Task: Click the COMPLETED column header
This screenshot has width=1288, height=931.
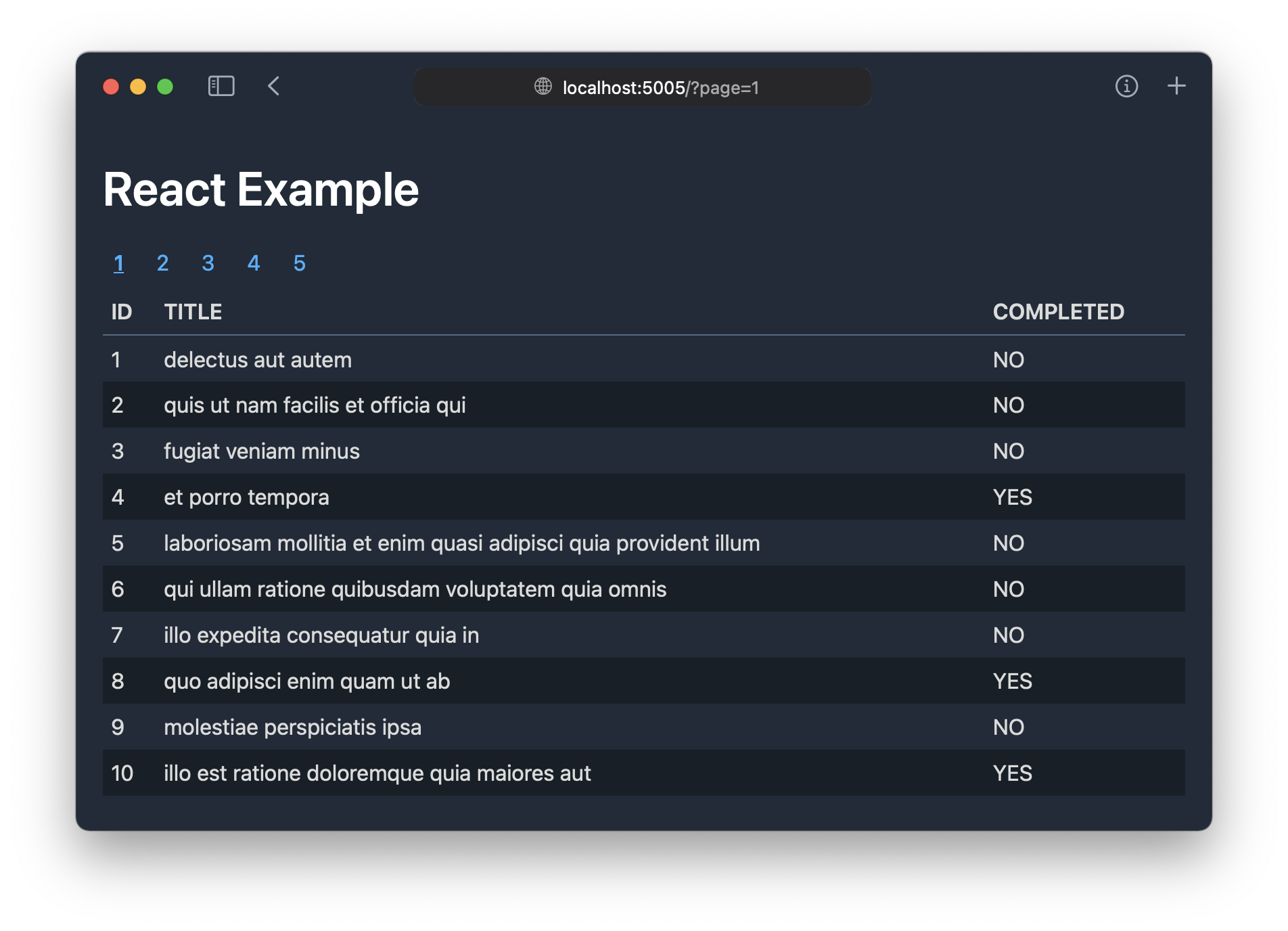Action: pyautogui.click(x=1059, y=312)
